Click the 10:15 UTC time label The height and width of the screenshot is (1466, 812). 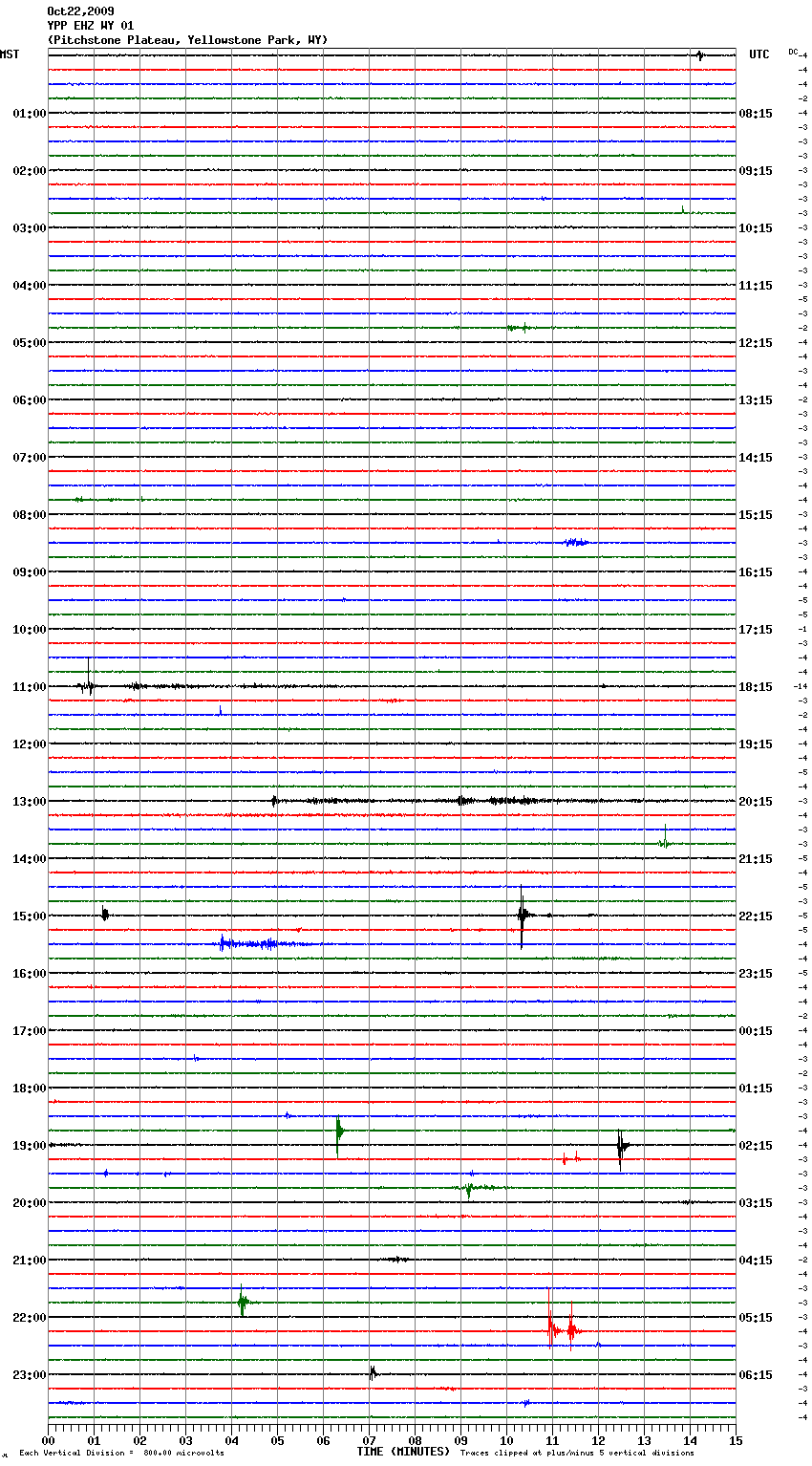pos(756,228)
